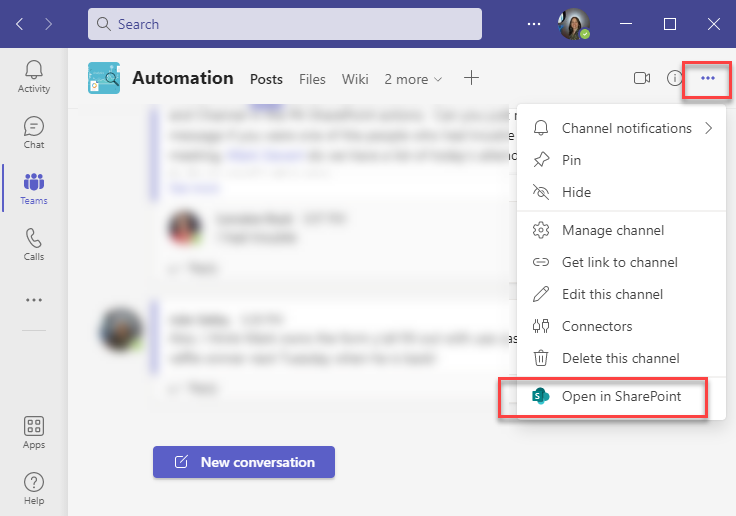
Task: Switch to the Files tab
Action: (x=312, y=79)
